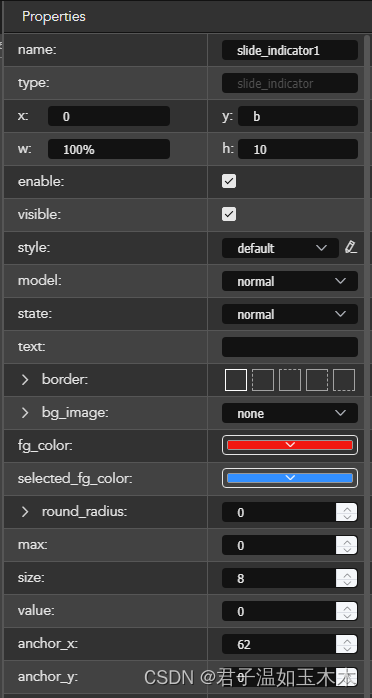This screenshot has width=372, height=698.
Task: Increase the value property
Action: point(347,606)
